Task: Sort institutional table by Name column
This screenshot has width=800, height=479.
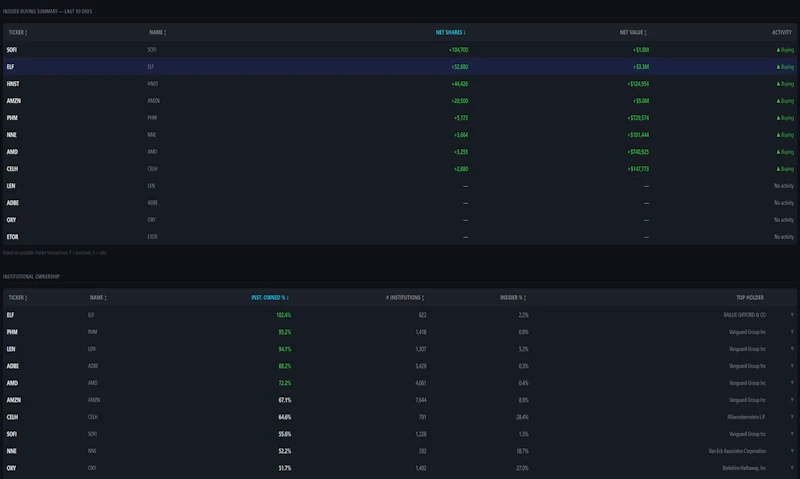Action: (x=98, y=297)
